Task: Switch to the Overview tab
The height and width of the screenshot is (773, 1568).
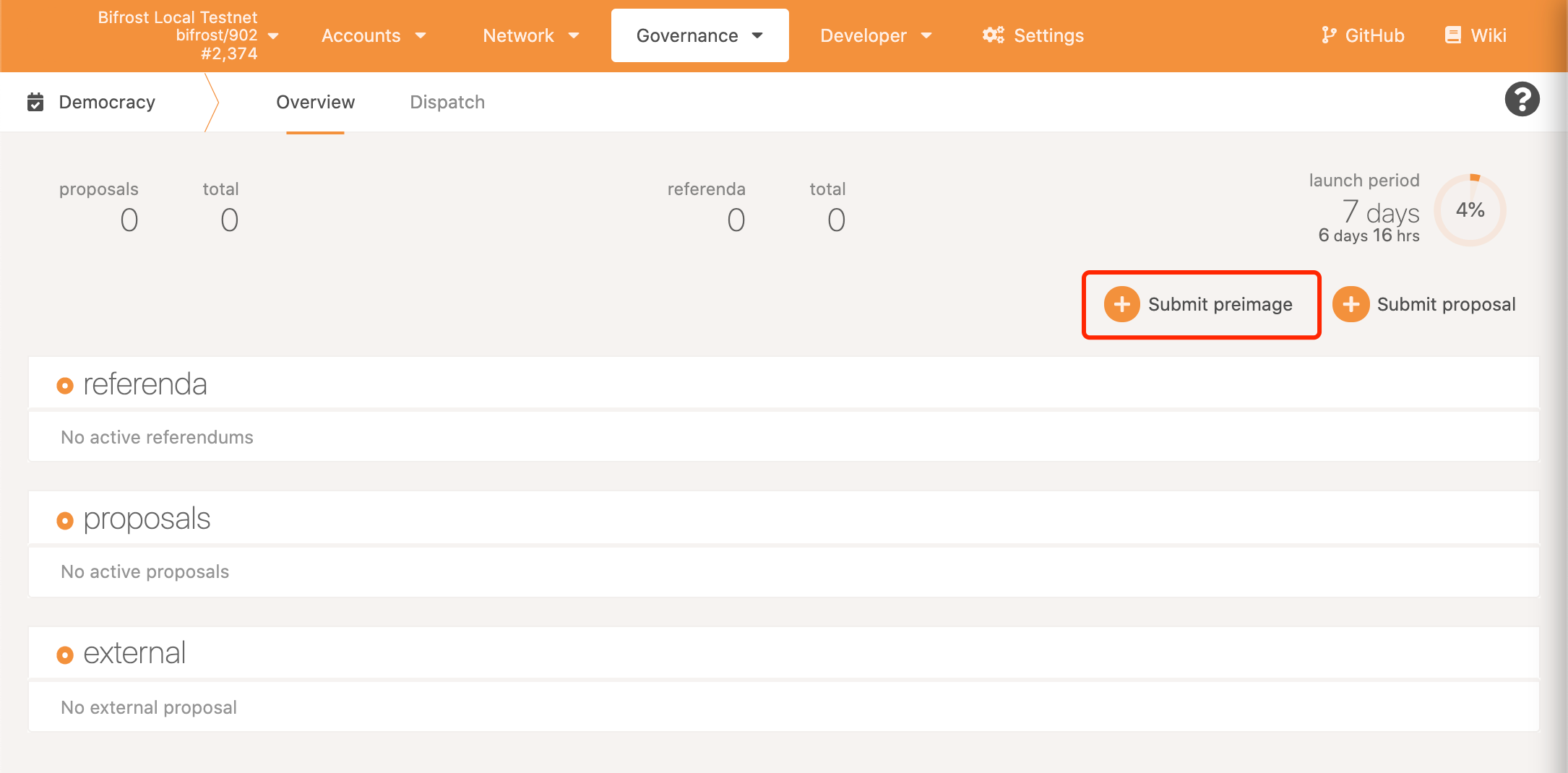Action: tap(315, 102)
